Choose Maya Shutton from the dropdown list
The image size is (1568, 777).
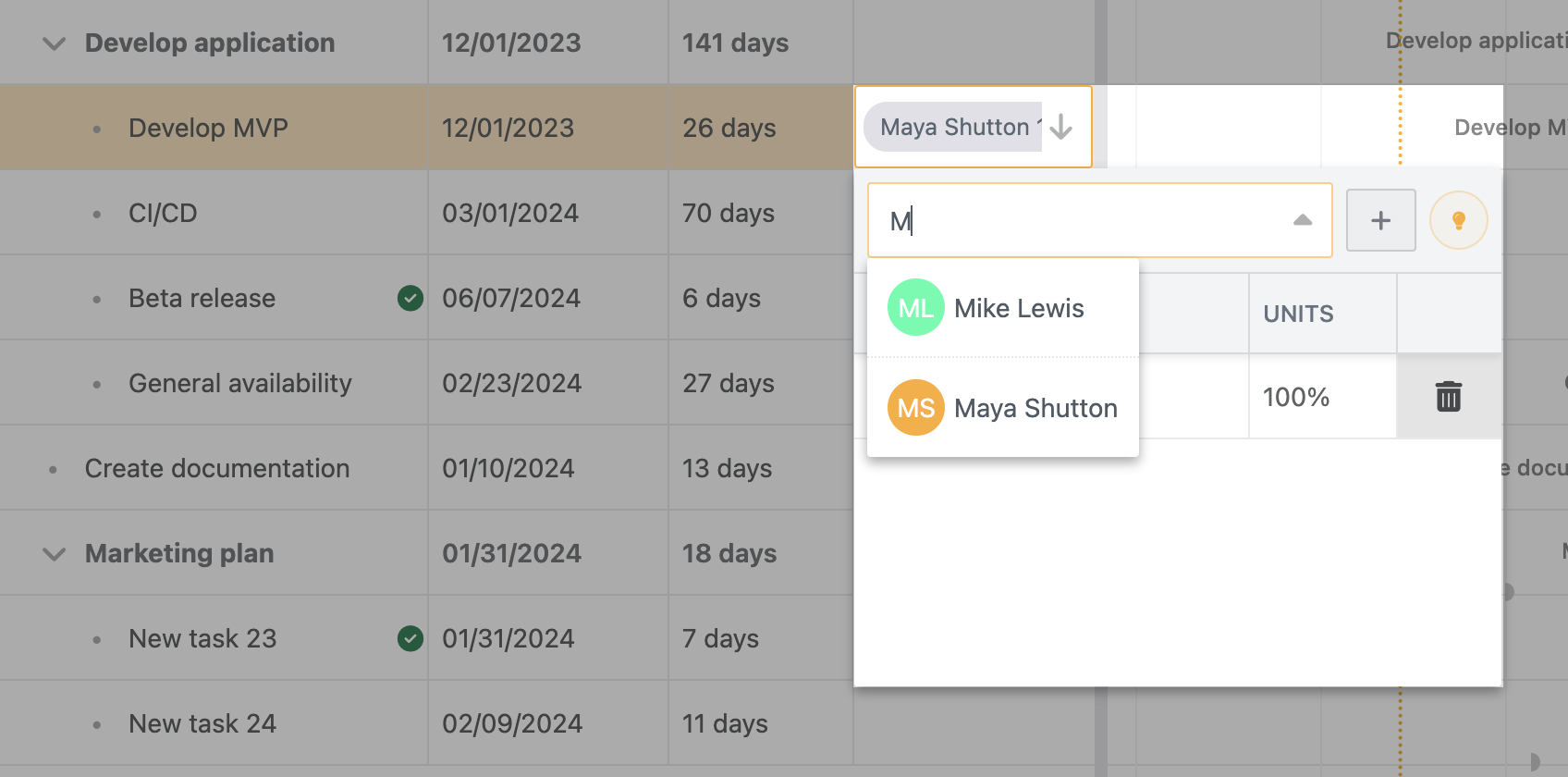tap(1035, 408)
